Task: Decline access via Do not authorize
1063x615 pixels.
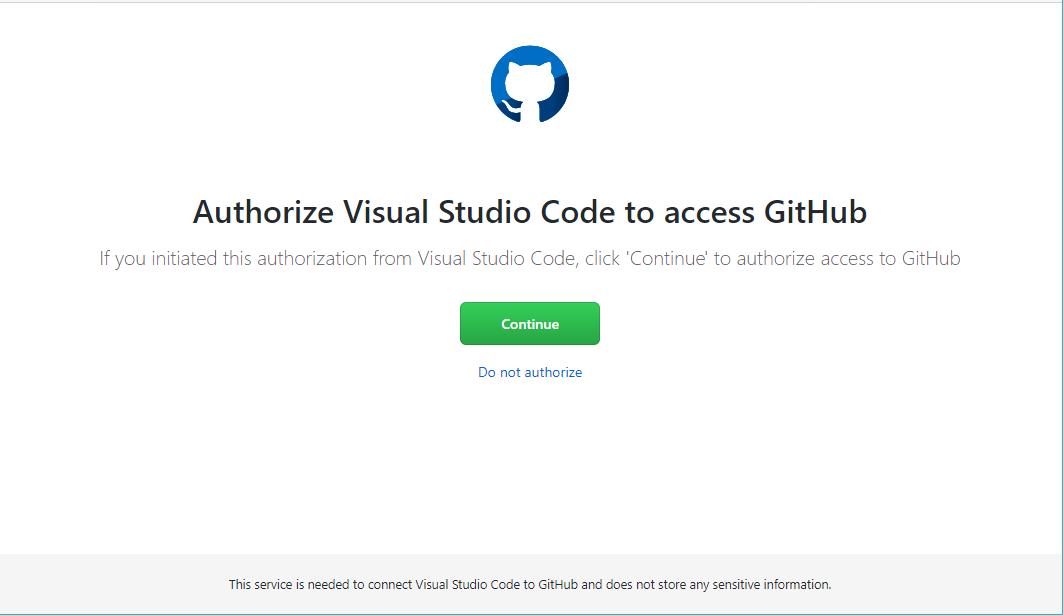Action: pos(529,372)
